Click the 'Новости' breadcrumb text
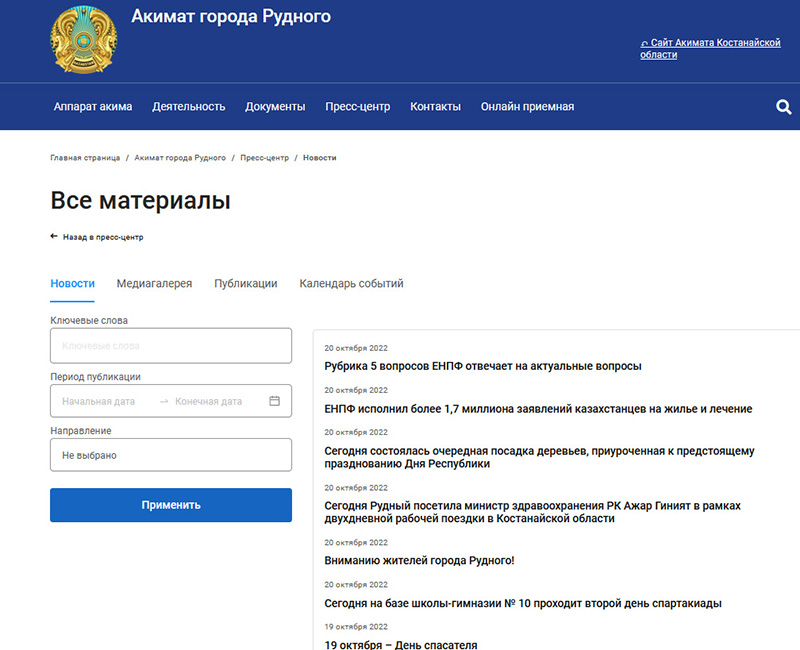Viewport: 800px width, 650px height. (x=319, y=158)
